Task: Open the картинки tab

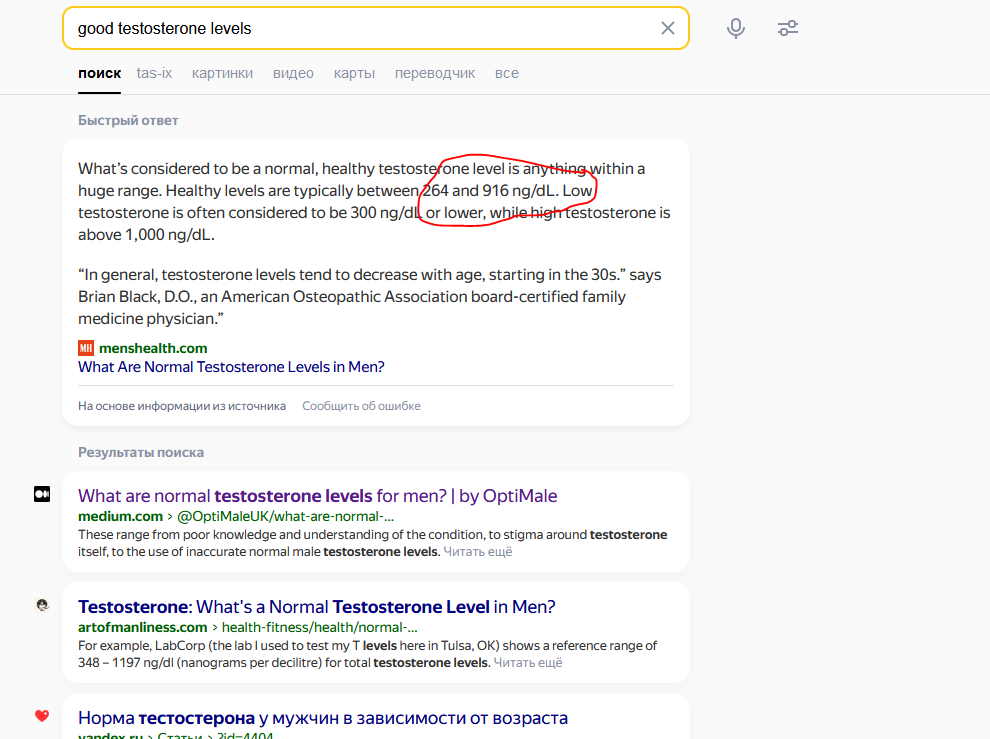Action: click(222, 73)
